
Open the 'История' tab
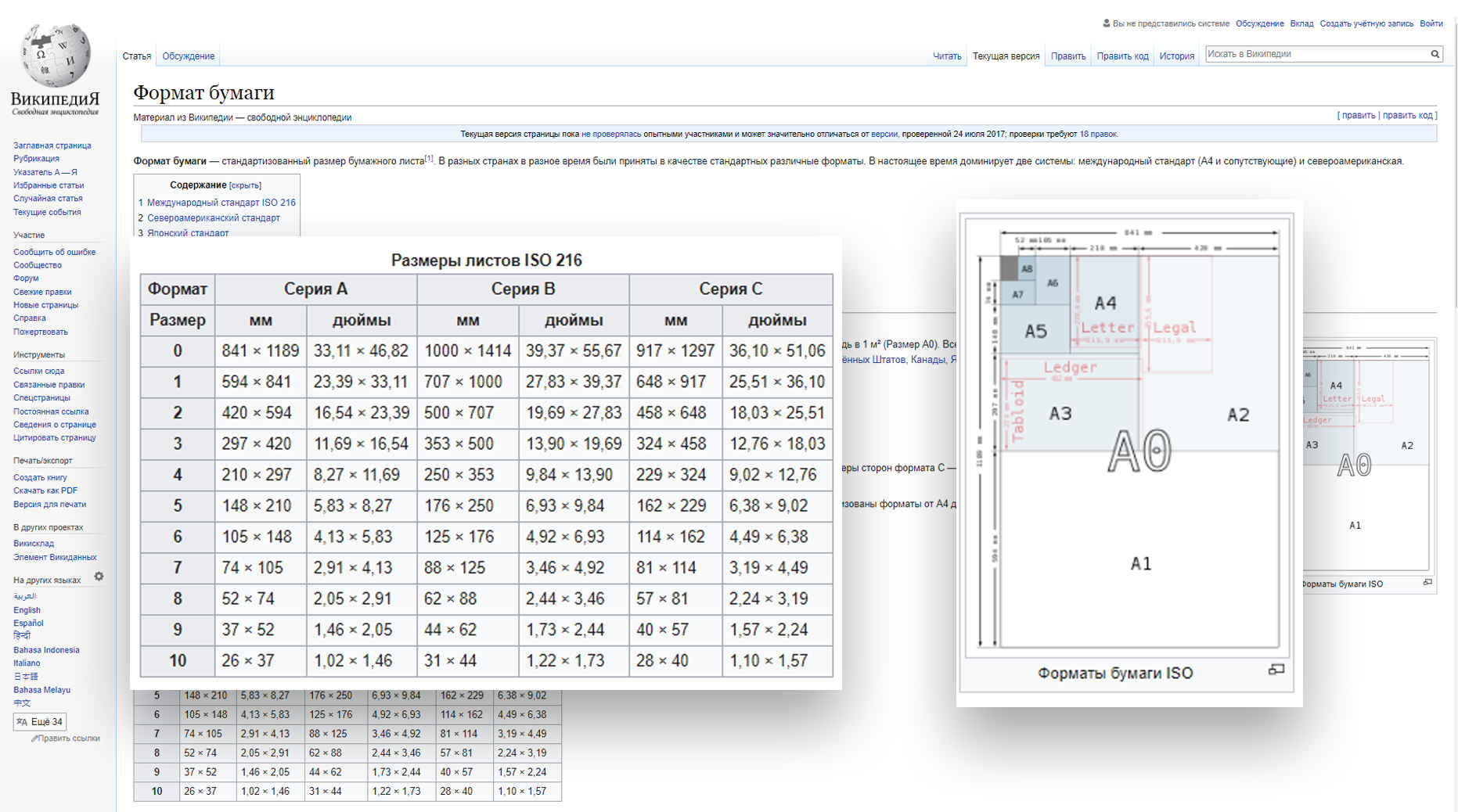pos(1176,56)
